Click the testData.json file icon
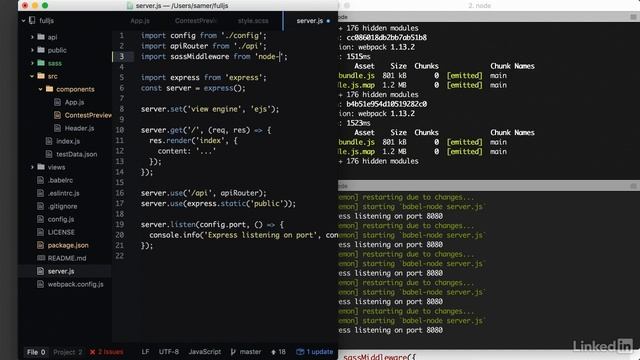Screen dimensions: 640x360 pos(49,154)
